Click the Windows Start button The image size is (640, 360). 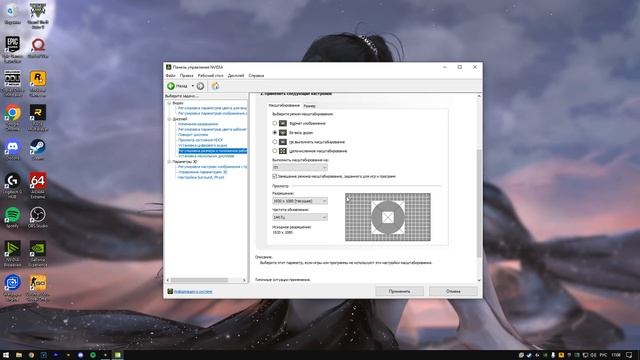[6, 355]
